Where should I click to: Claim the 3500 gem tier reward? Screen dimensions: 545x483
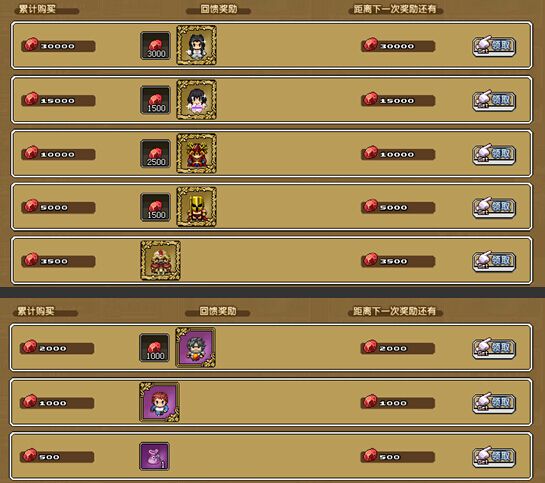(494, 261)
